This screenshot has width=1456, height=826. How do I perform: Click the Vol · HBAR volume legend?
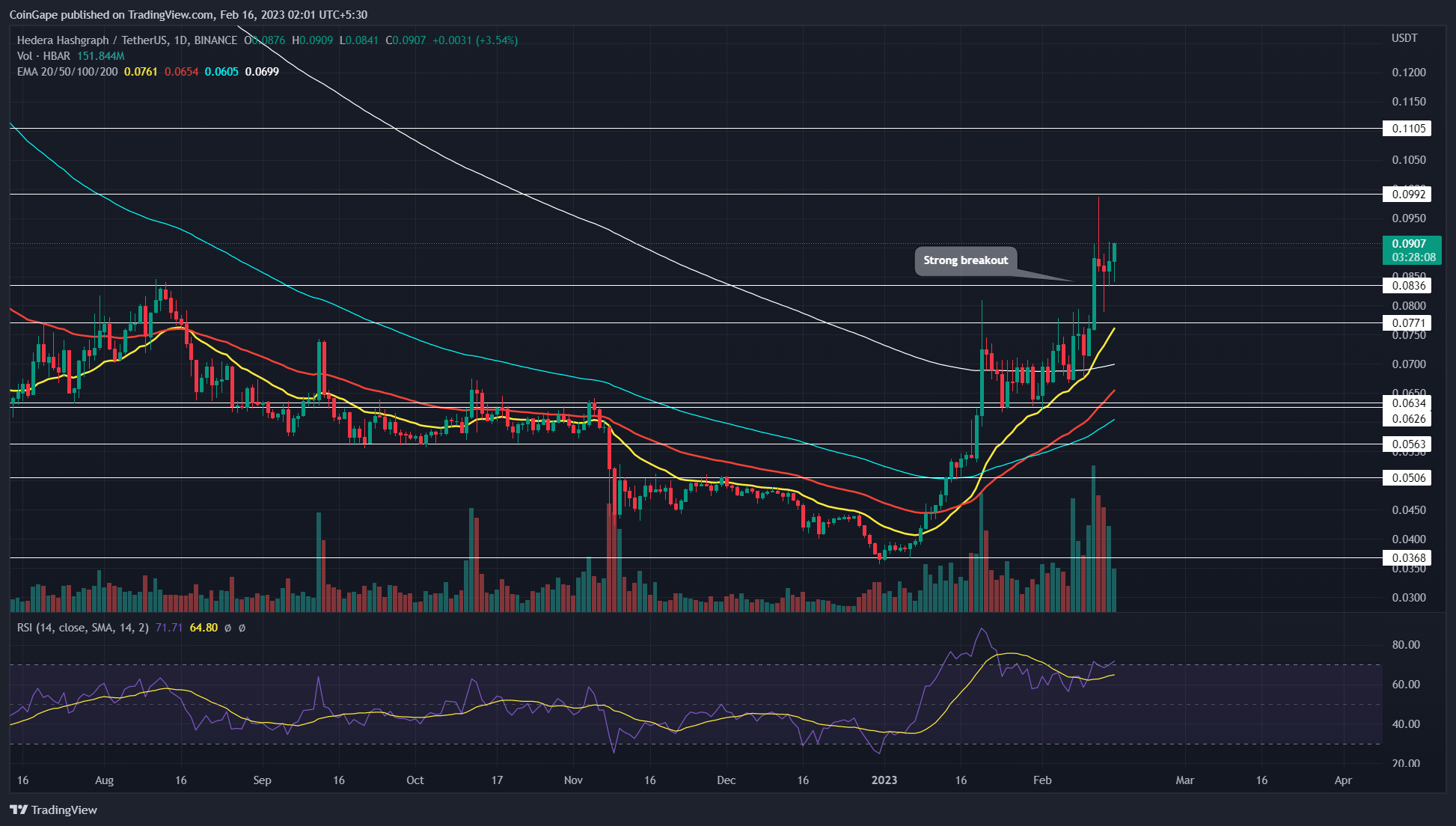pos(43,56)
